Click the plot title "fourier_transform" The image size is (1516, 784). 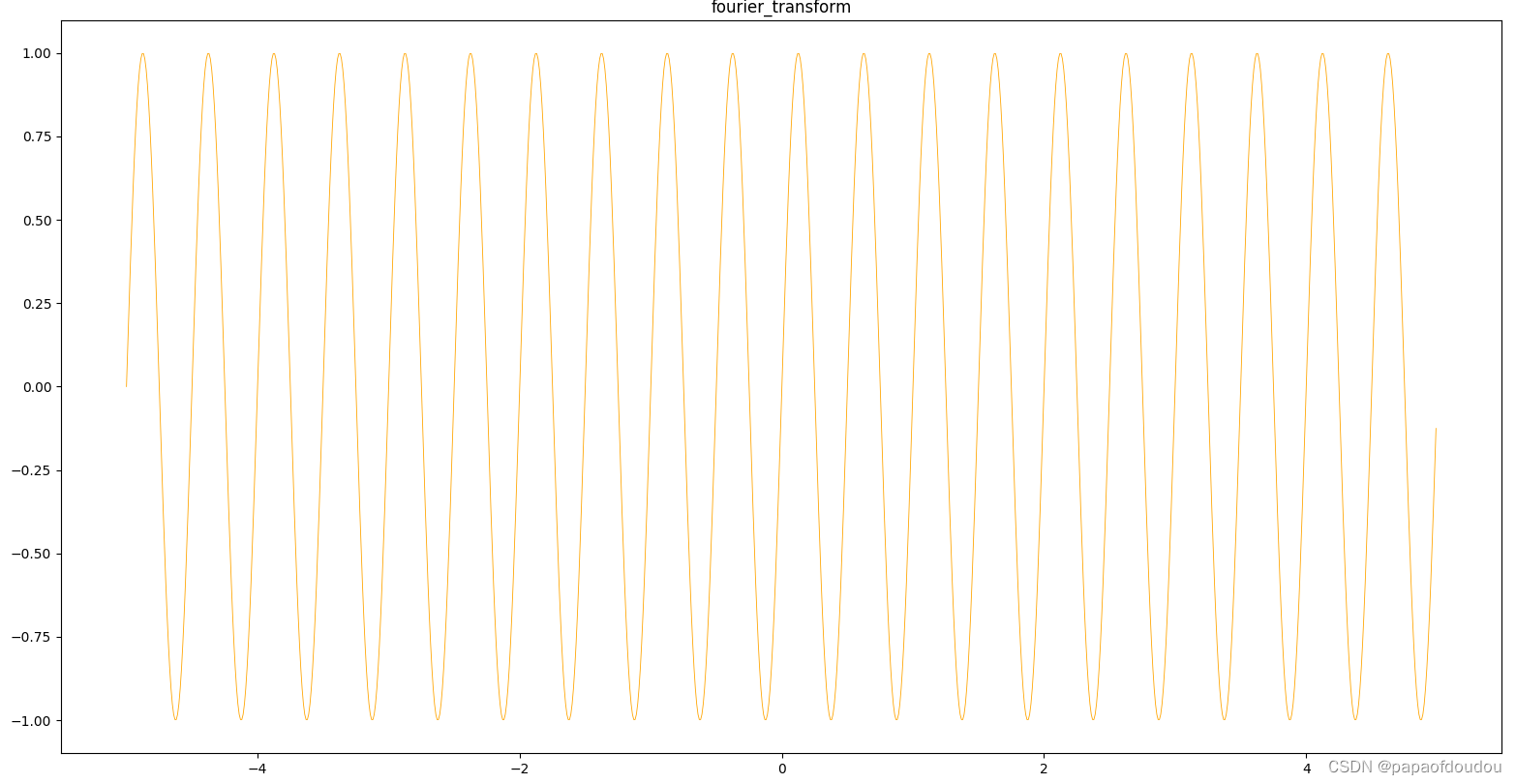(781, 8)
